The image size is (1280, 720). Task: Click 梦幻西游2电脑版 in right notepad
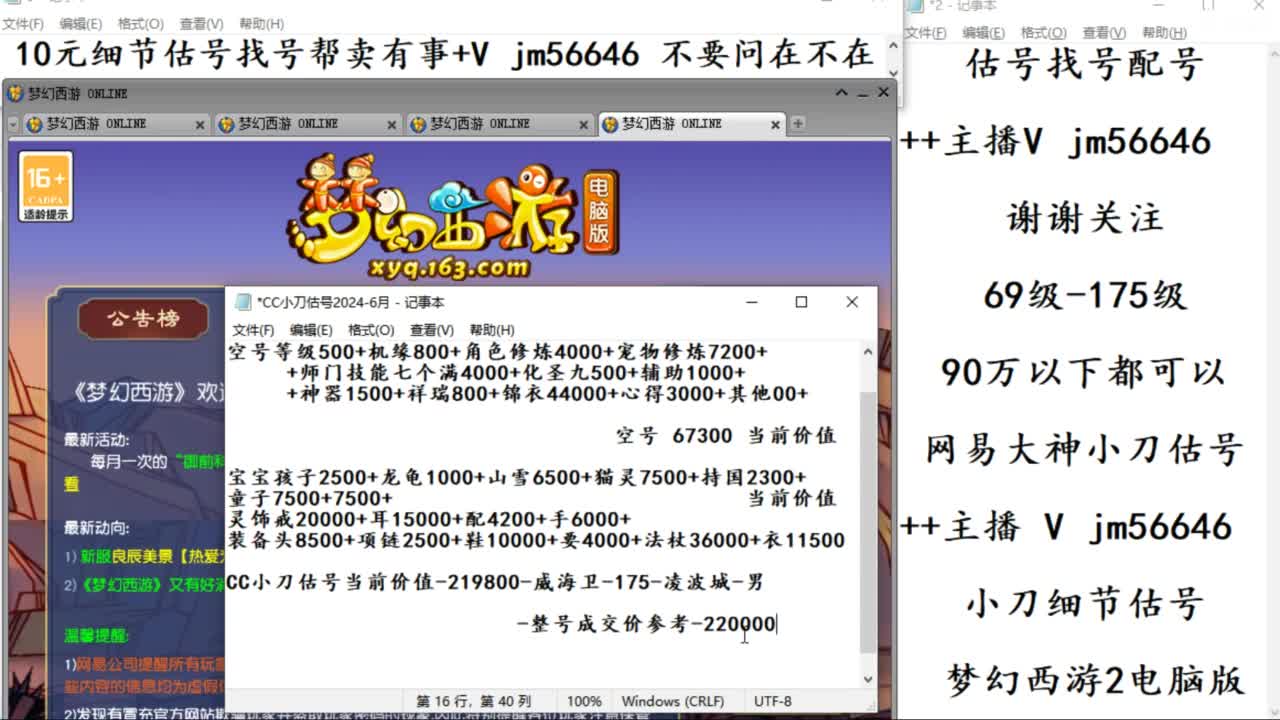[x=1095, y=680]
